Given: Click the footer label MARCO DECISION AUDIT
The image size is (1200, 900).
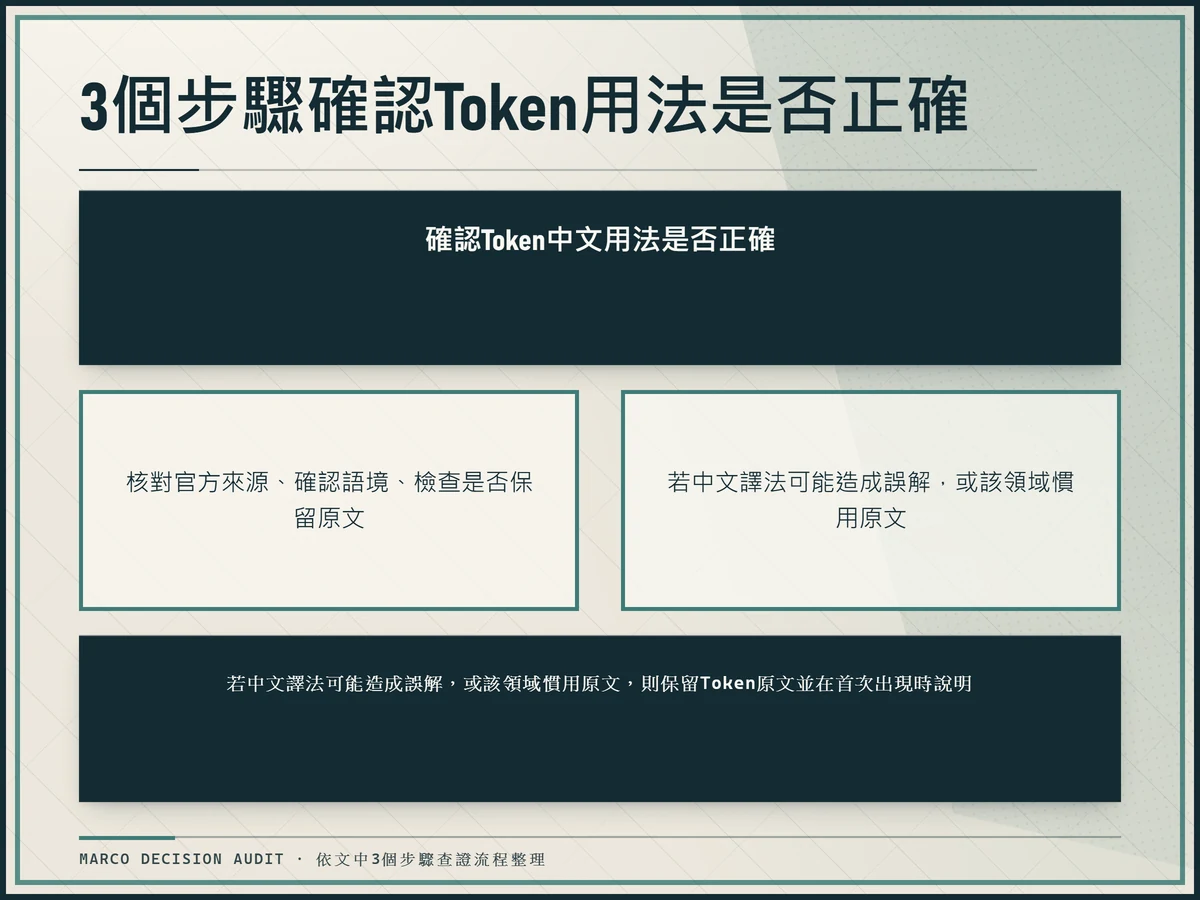Looking at the screenshot, I should [x=182, y=859].
